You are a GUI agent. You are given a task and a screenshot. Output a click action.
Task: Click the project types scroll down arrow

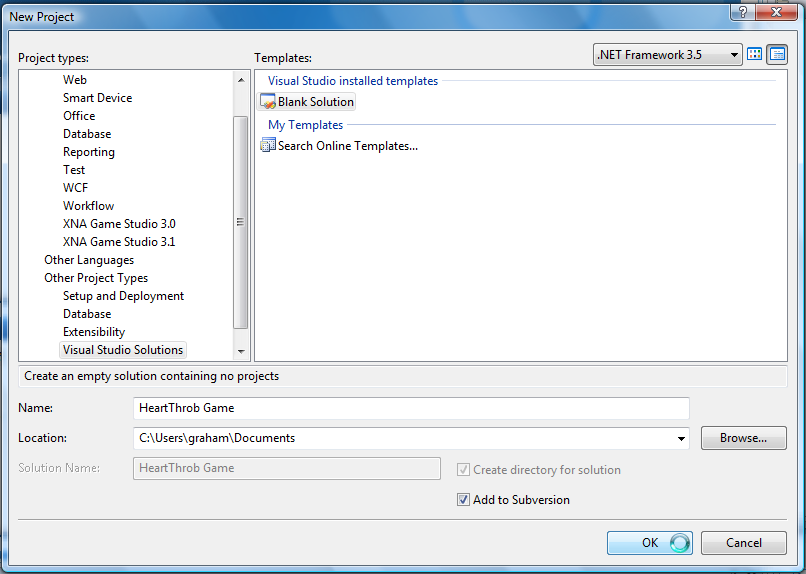click(x=241, y=351)
